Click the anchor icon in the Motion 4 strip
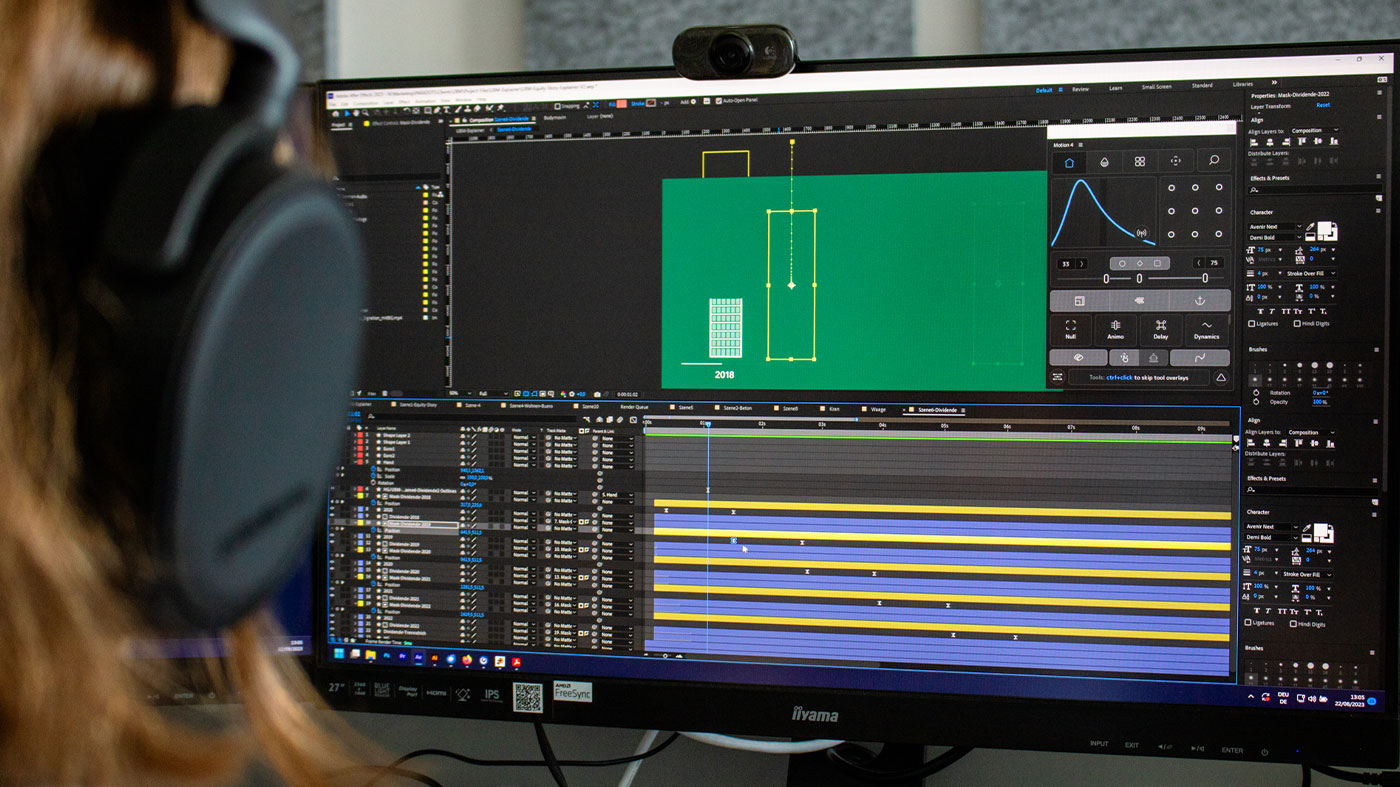 coord(1201,300)
